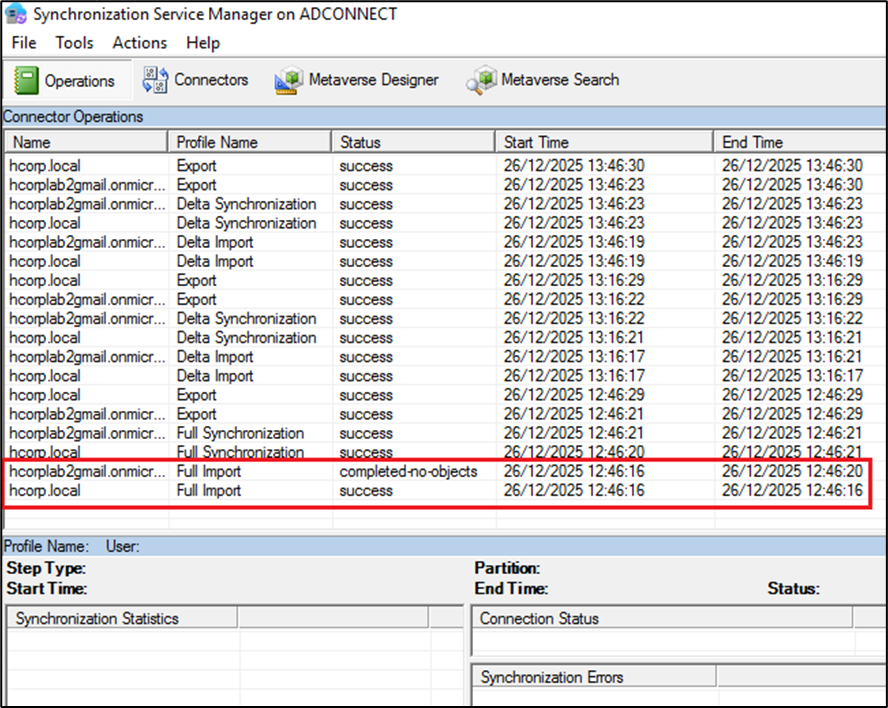
Task: Open the Actions menu
Action: click(139, 42)
